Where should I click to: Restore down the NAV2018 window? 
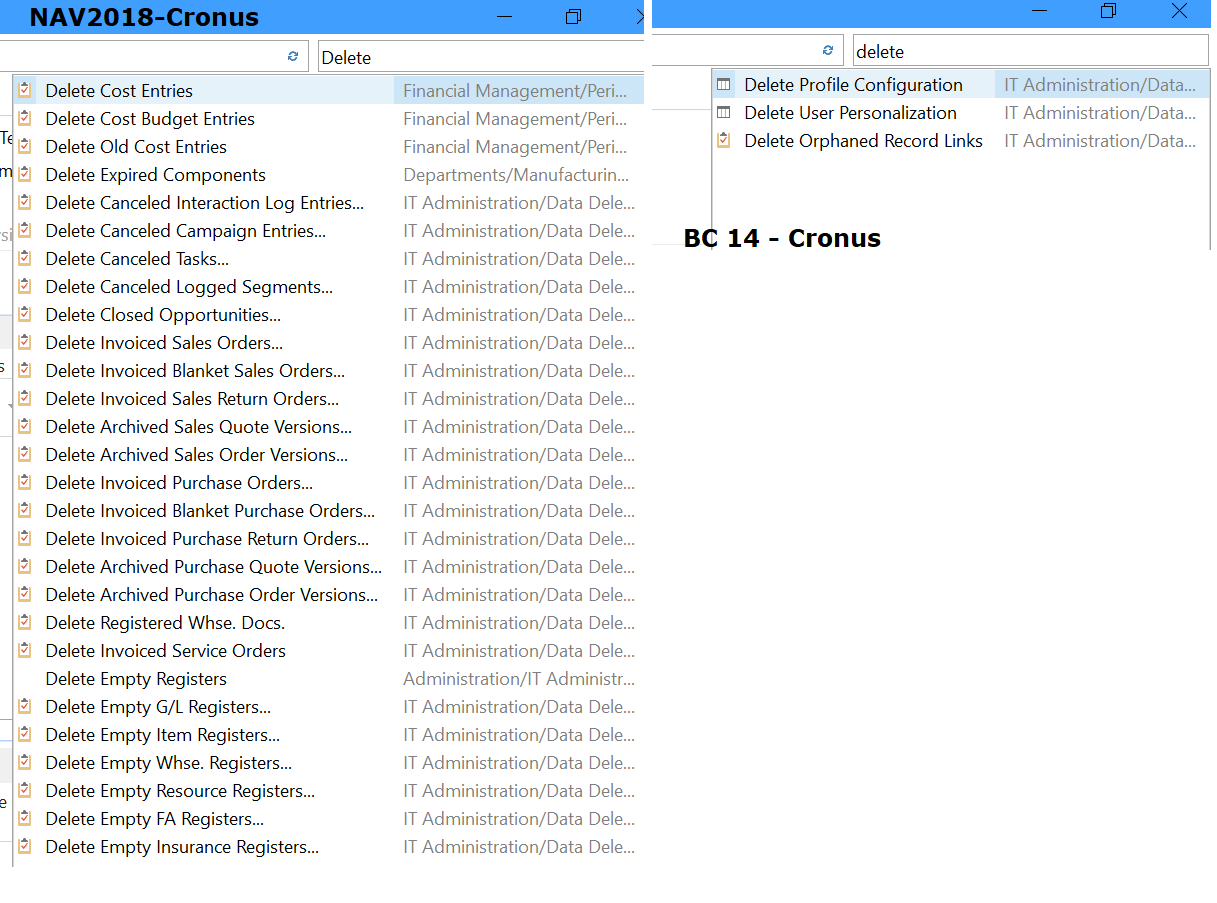[x=573, y=16]
